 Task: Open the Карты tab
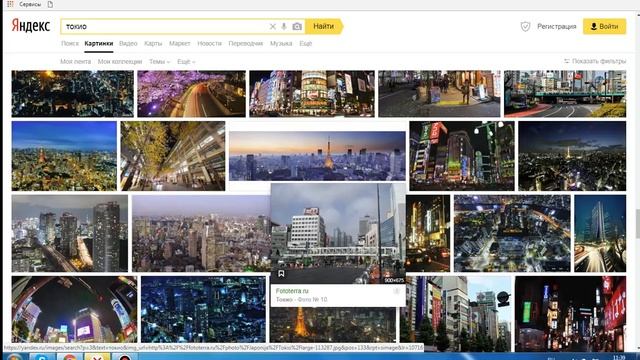[153, 43]
